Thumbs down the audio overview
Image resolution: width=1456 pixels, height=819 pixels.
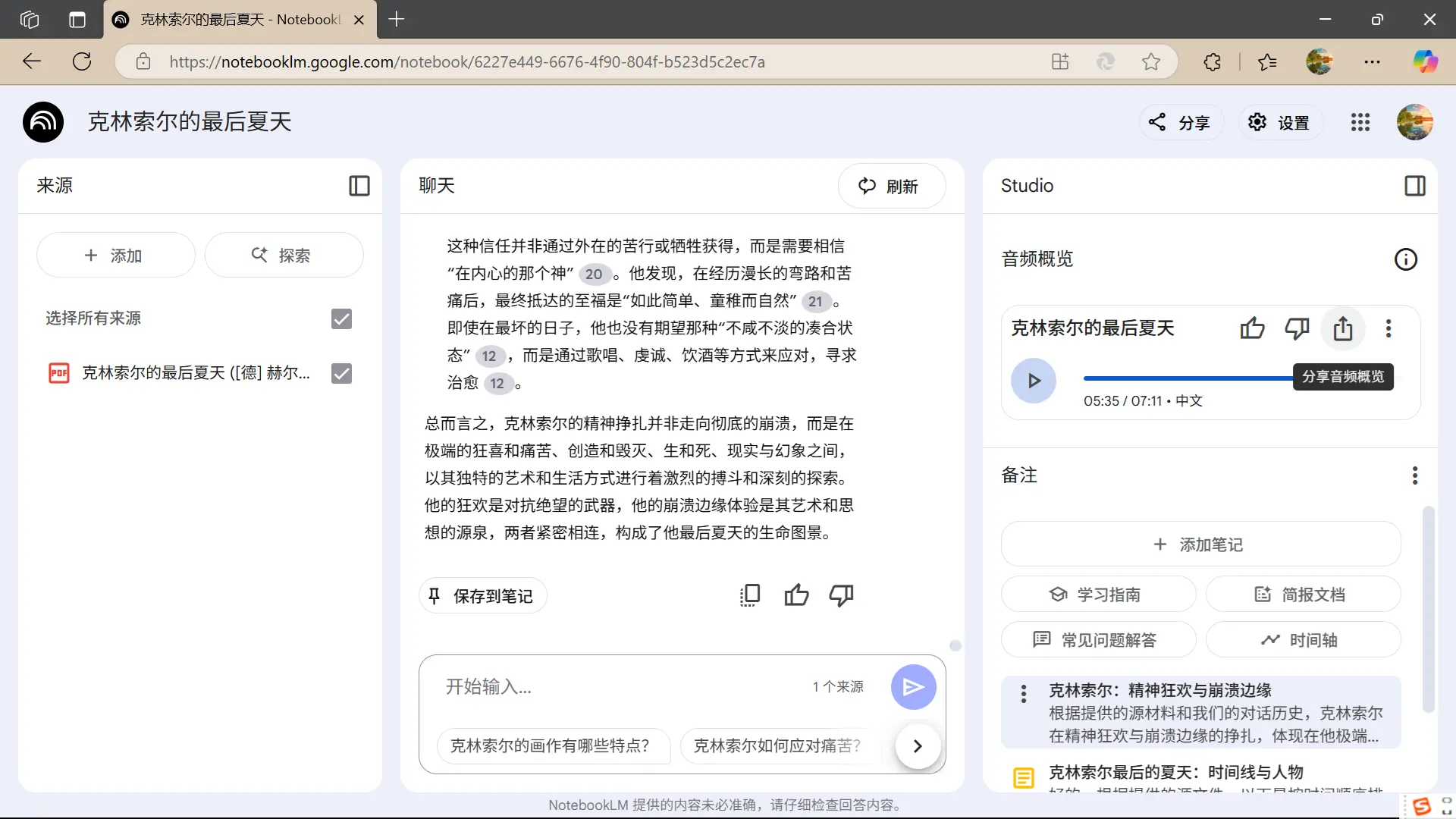[1298, 328]
